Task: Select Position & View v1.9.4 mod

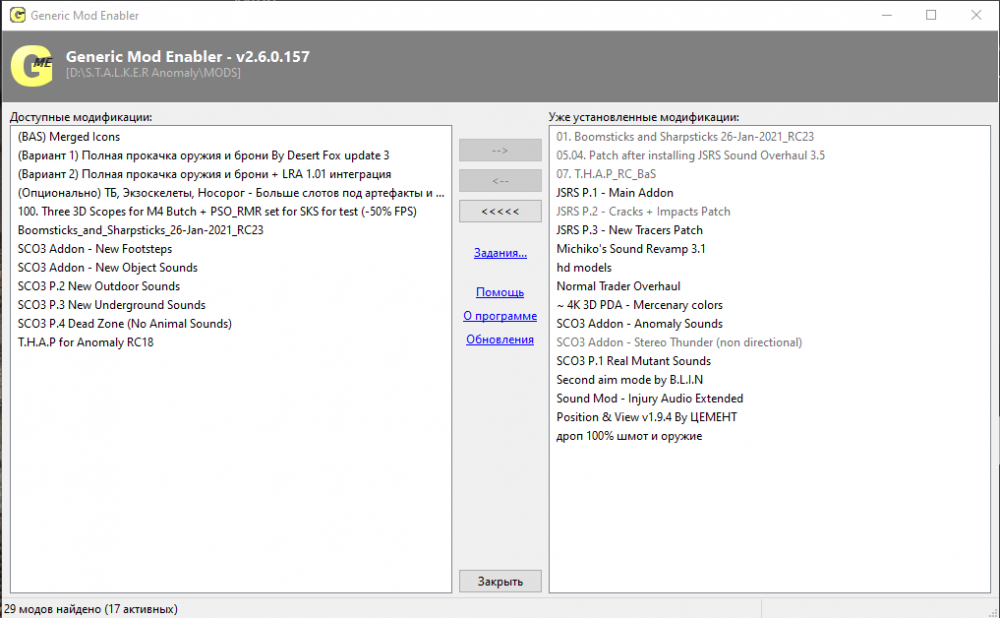Action: coord(647,417)
